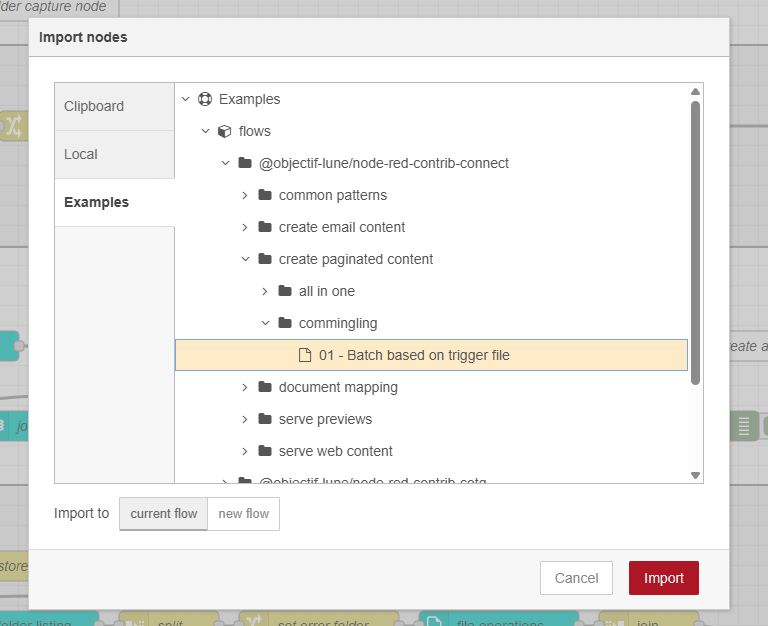Expand the serve web content folder
Image resolution: width=768 pixels, height=626 pixels.
point(245,451)
